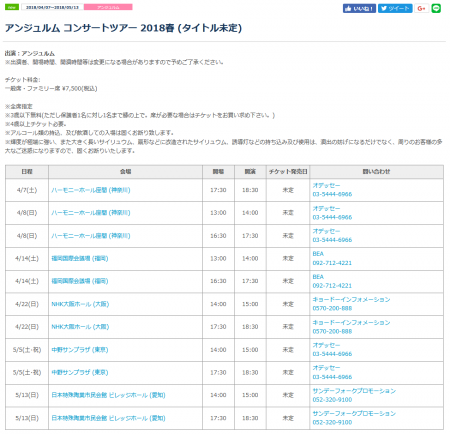Click 18:30 start time in 4/7(土) row

click(x=250, y=190)
